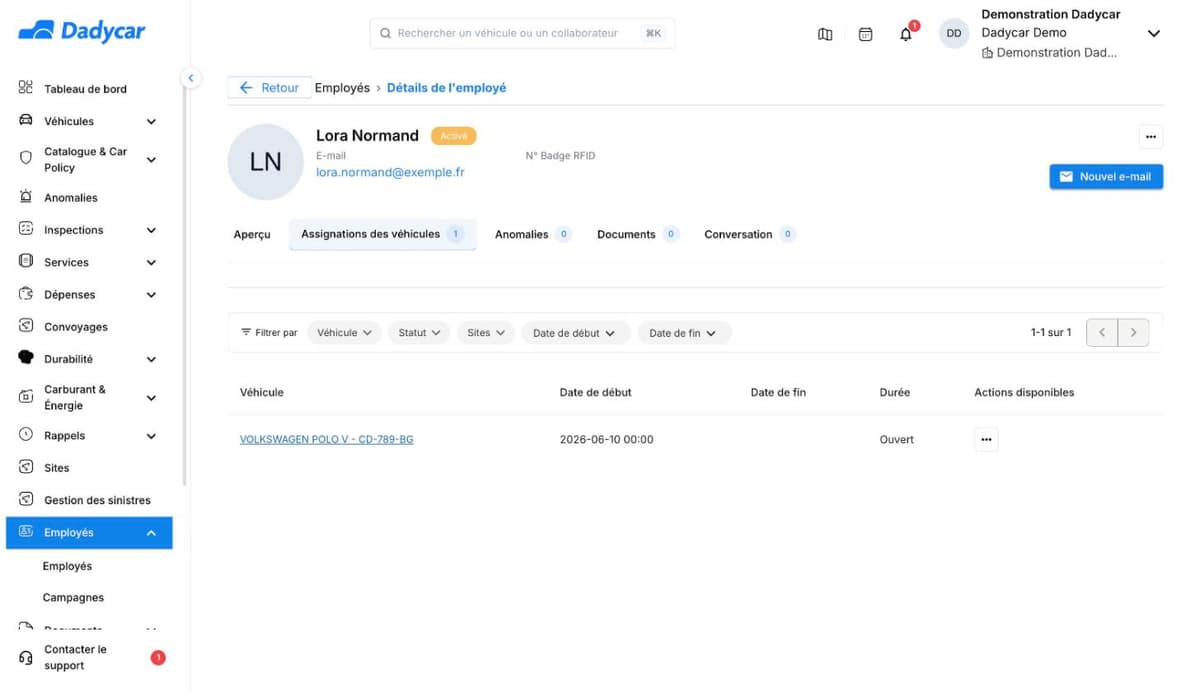Sort by Date de début column header

[x=595, y=393]
